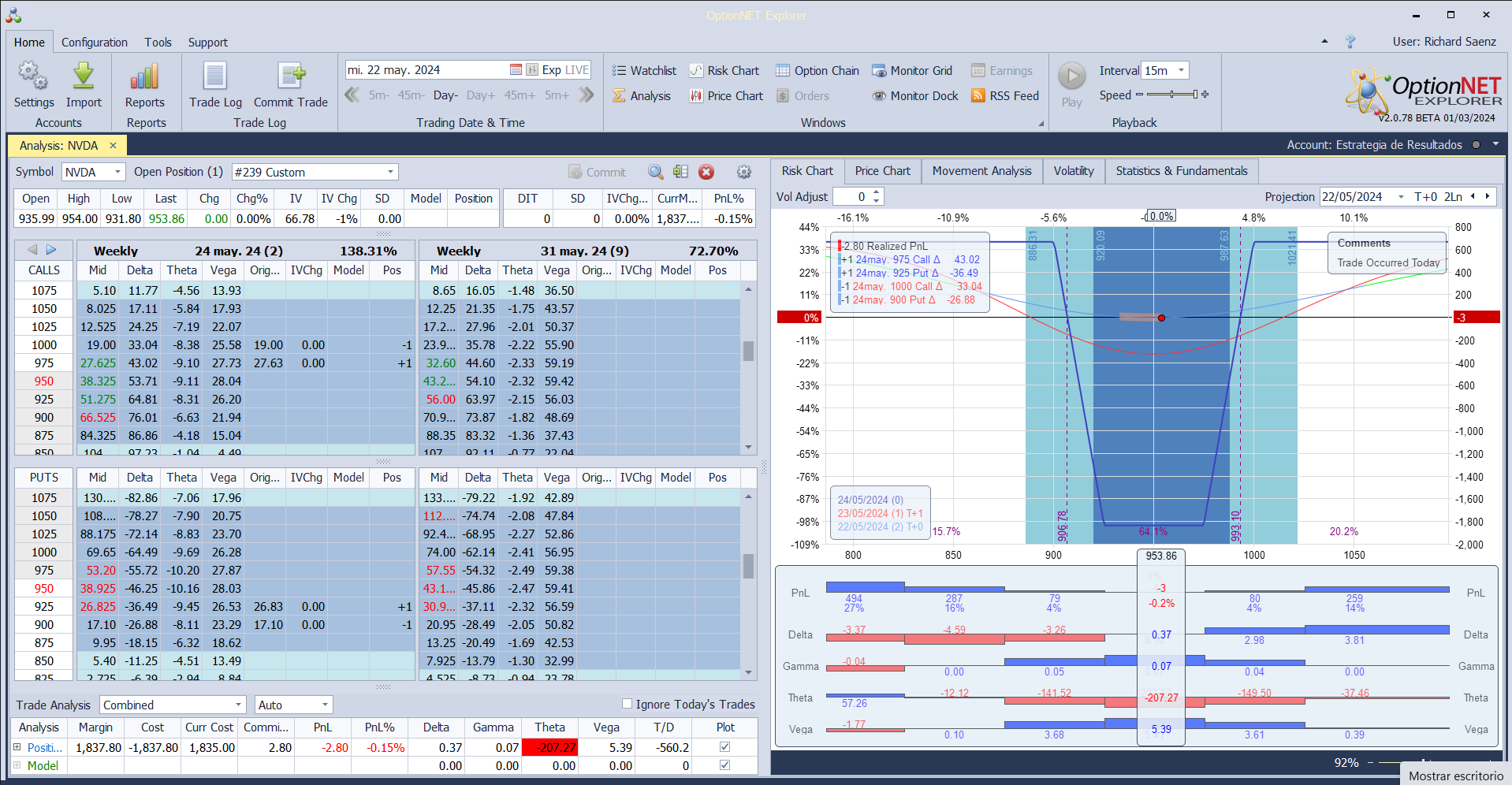Click the Vol Adjust input field
Viewport: 1512px width, 785px height.
pyautogui.click(x=853, y=197)
